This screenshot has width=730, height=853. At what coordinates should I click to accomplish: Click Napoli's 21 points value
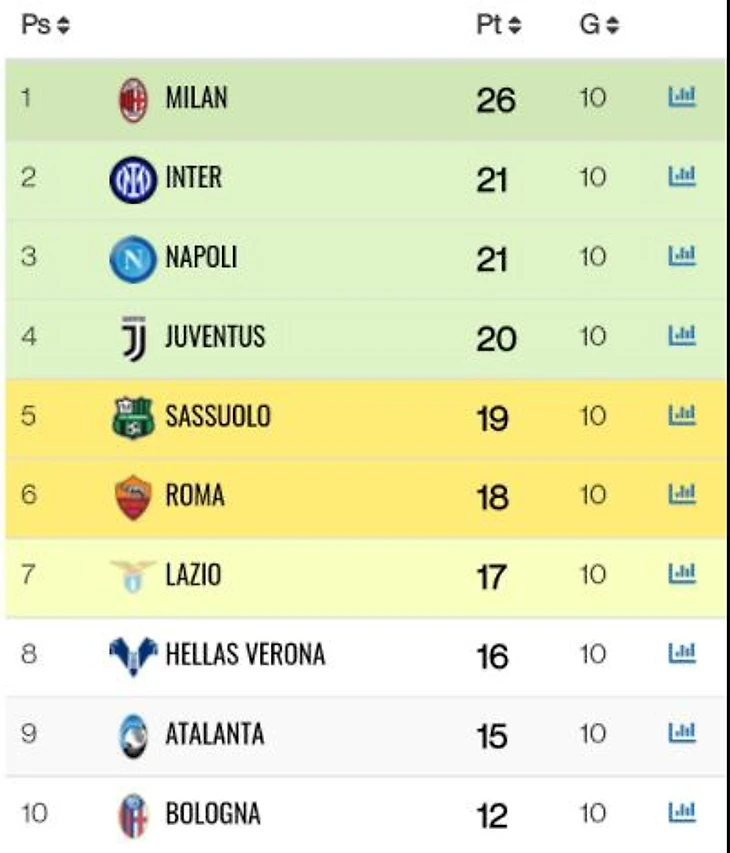[493, 260]
